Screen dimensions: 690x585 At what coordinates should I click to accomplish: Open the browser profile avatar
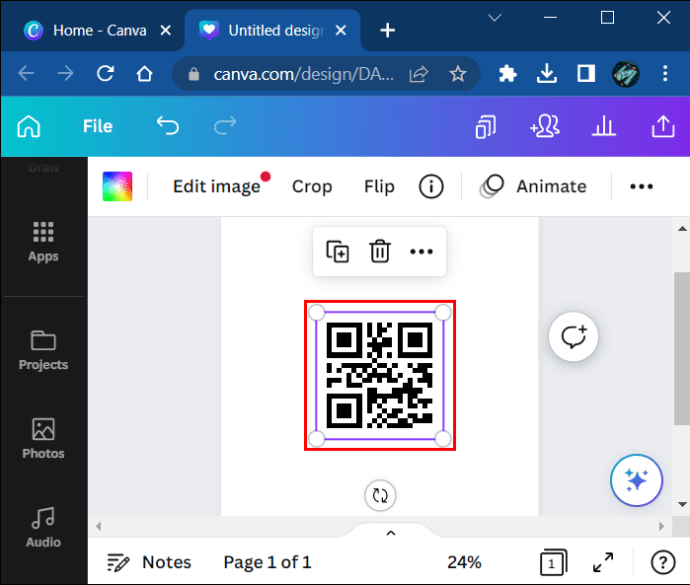[625, 74]
